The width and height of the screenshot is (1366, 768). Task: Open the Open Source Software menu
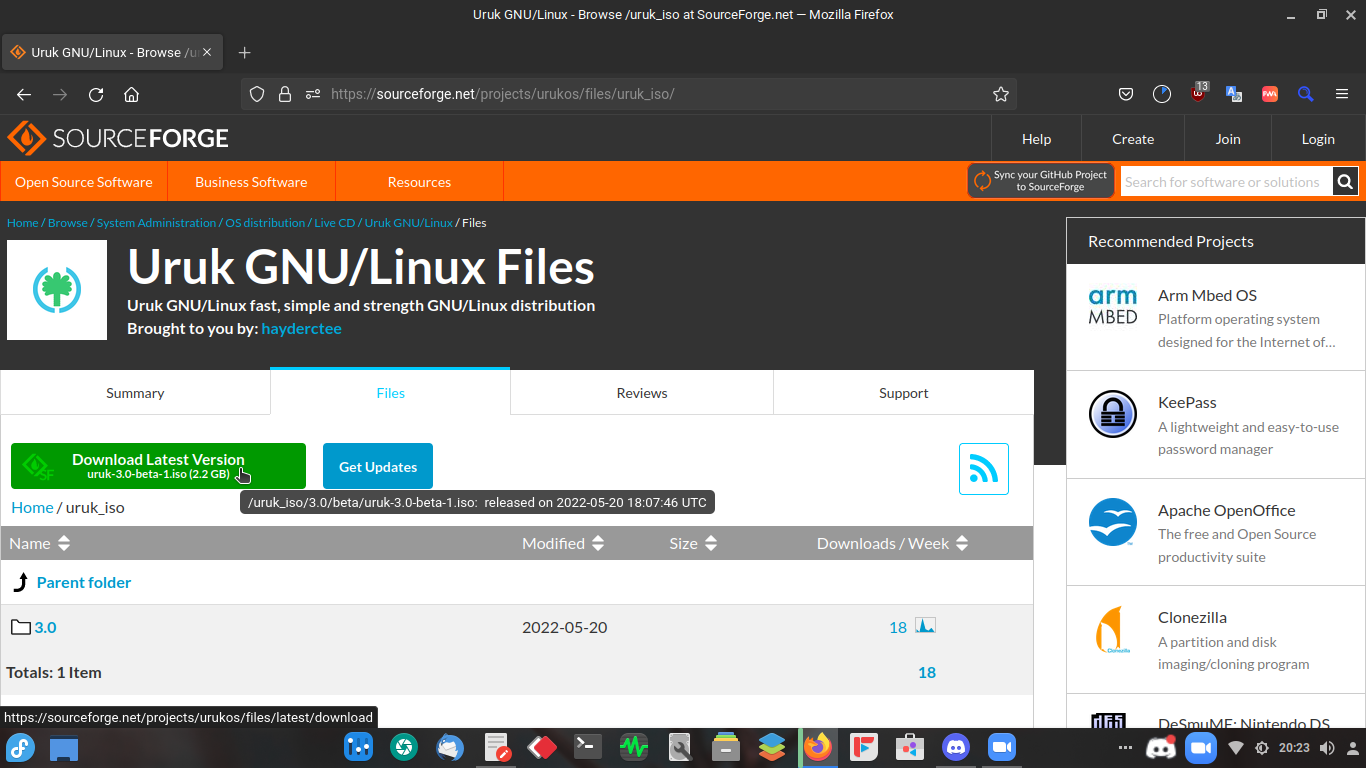(x=84, y=182)
